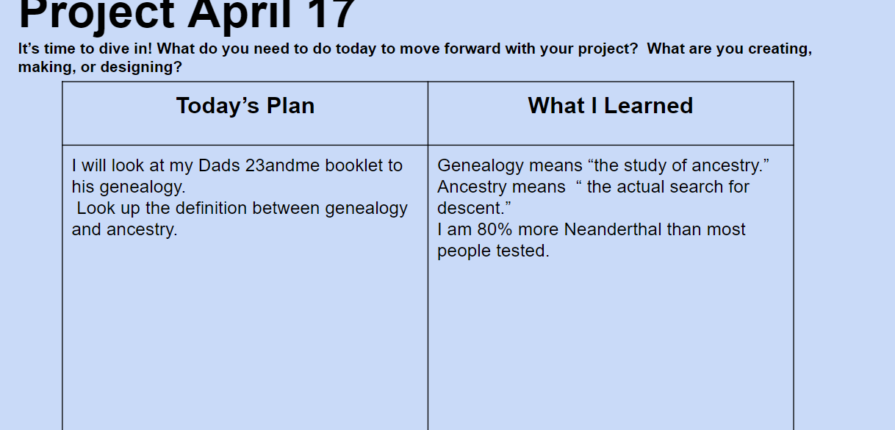The width and height of the screenshot is (895, 430).
Task: Click the "Project April 17" title text
Action: pyautogui.click(x=187, y=14)
